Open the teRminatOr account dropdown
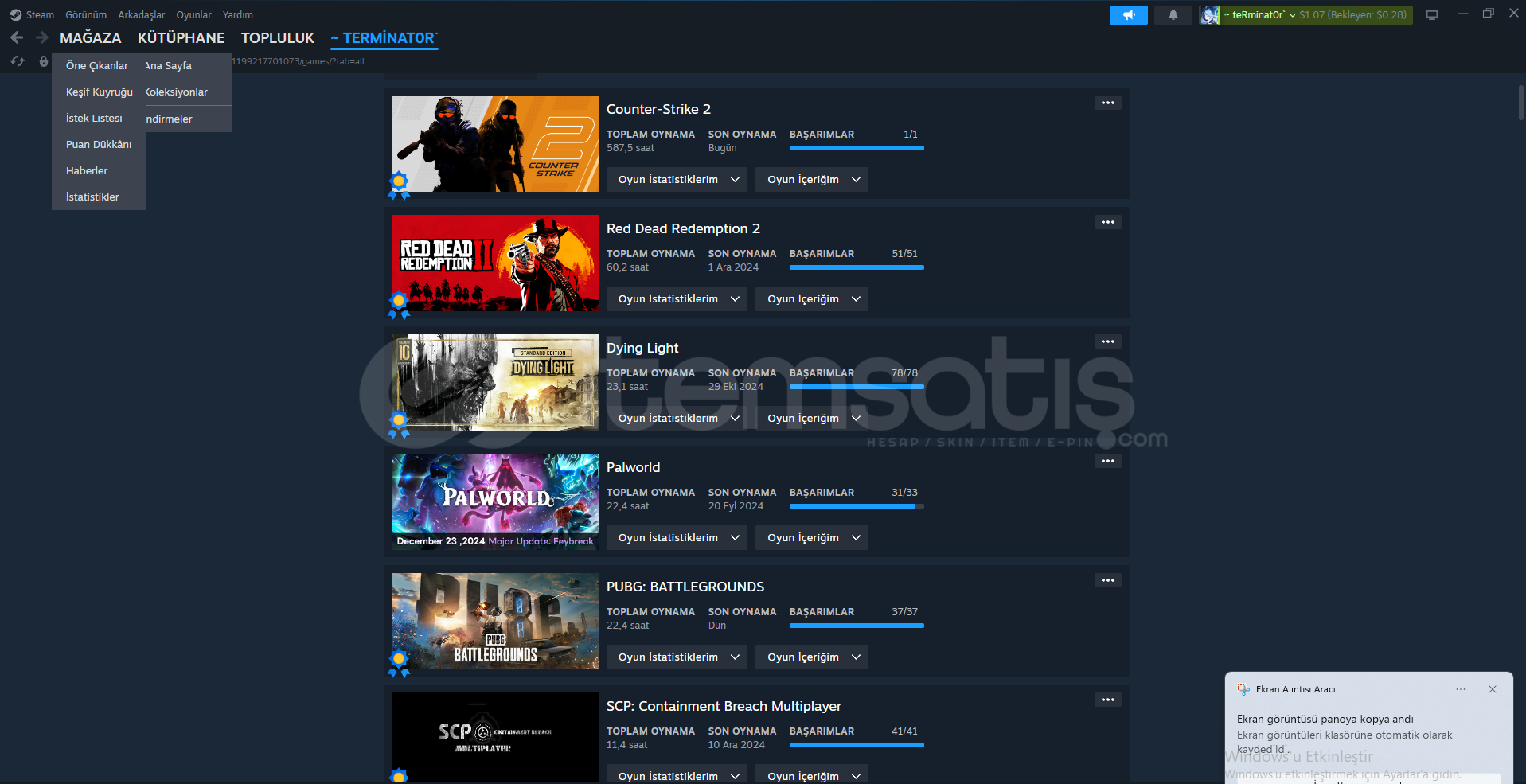Screen dimensions: 1526x784 (1259, 15)
